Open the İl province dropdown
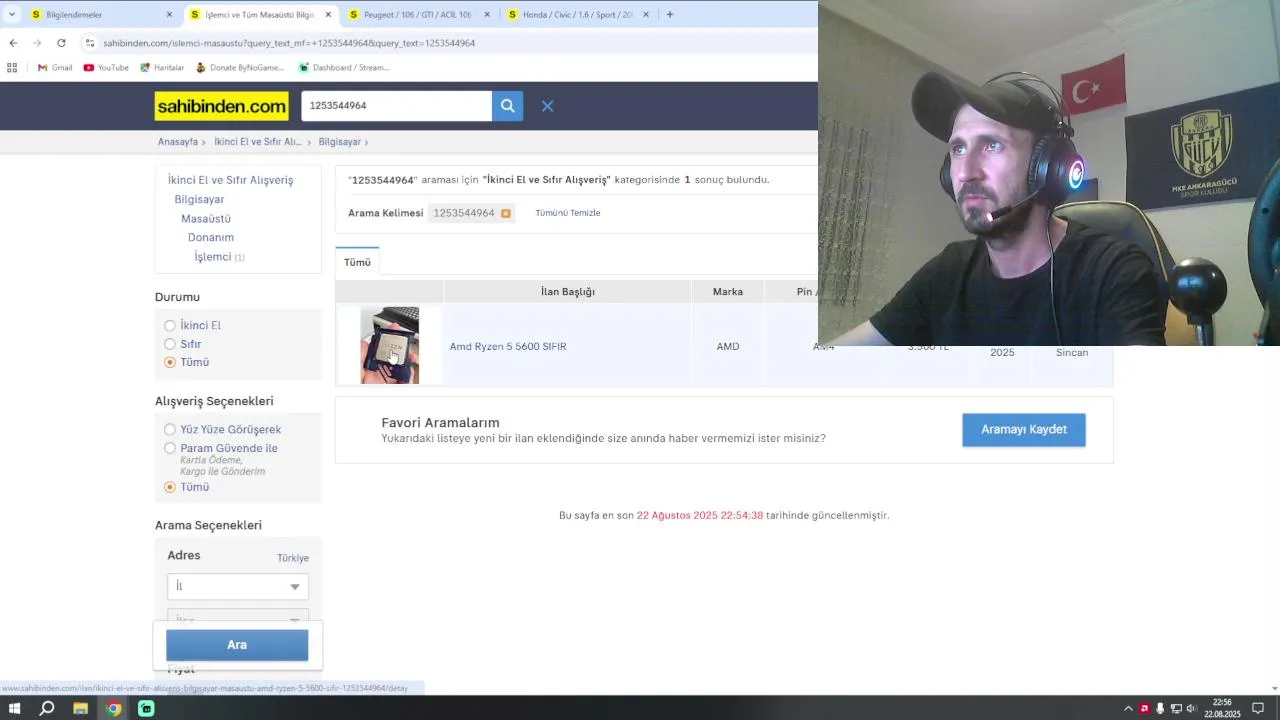Image resolution: width=1280 pixels, height=720 pixels. [237, 586]
